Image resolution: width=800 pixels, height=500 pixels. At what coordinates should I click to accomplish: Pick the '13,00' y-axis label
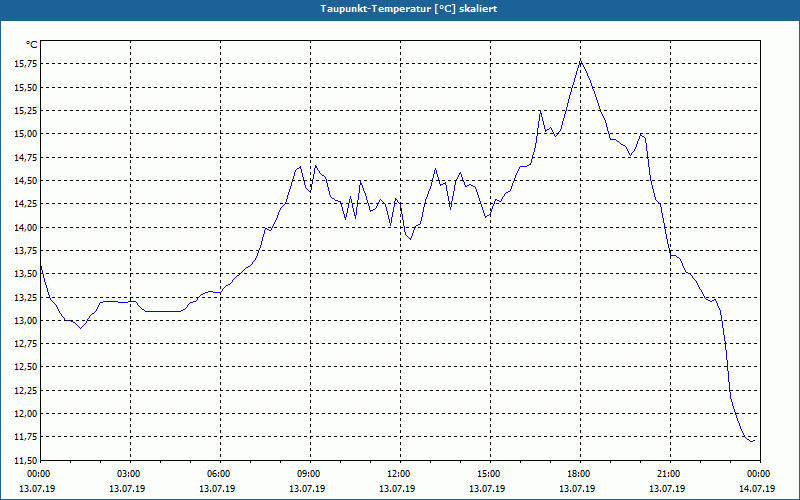click(x=26, y=320)
